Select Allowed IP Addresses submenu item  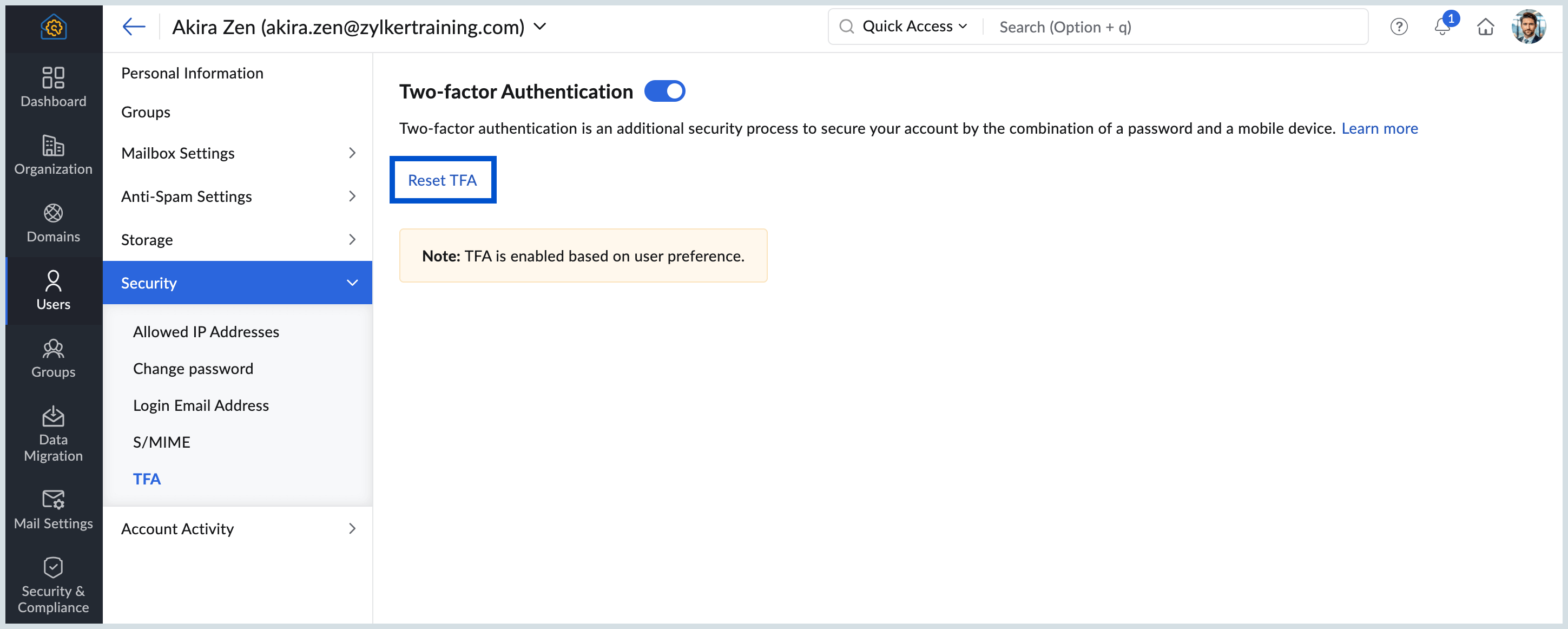click(206, 332)
